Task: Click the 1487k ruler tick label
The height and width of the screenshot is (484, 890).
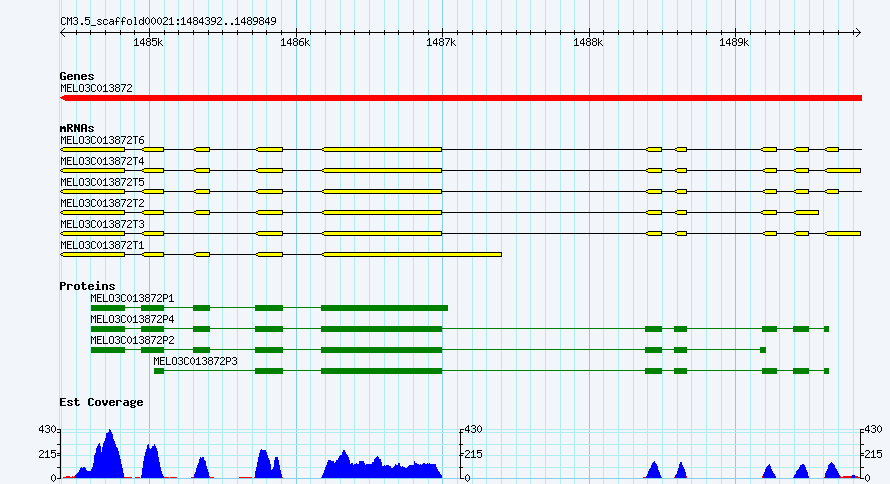Action: (x=441, y=43)
